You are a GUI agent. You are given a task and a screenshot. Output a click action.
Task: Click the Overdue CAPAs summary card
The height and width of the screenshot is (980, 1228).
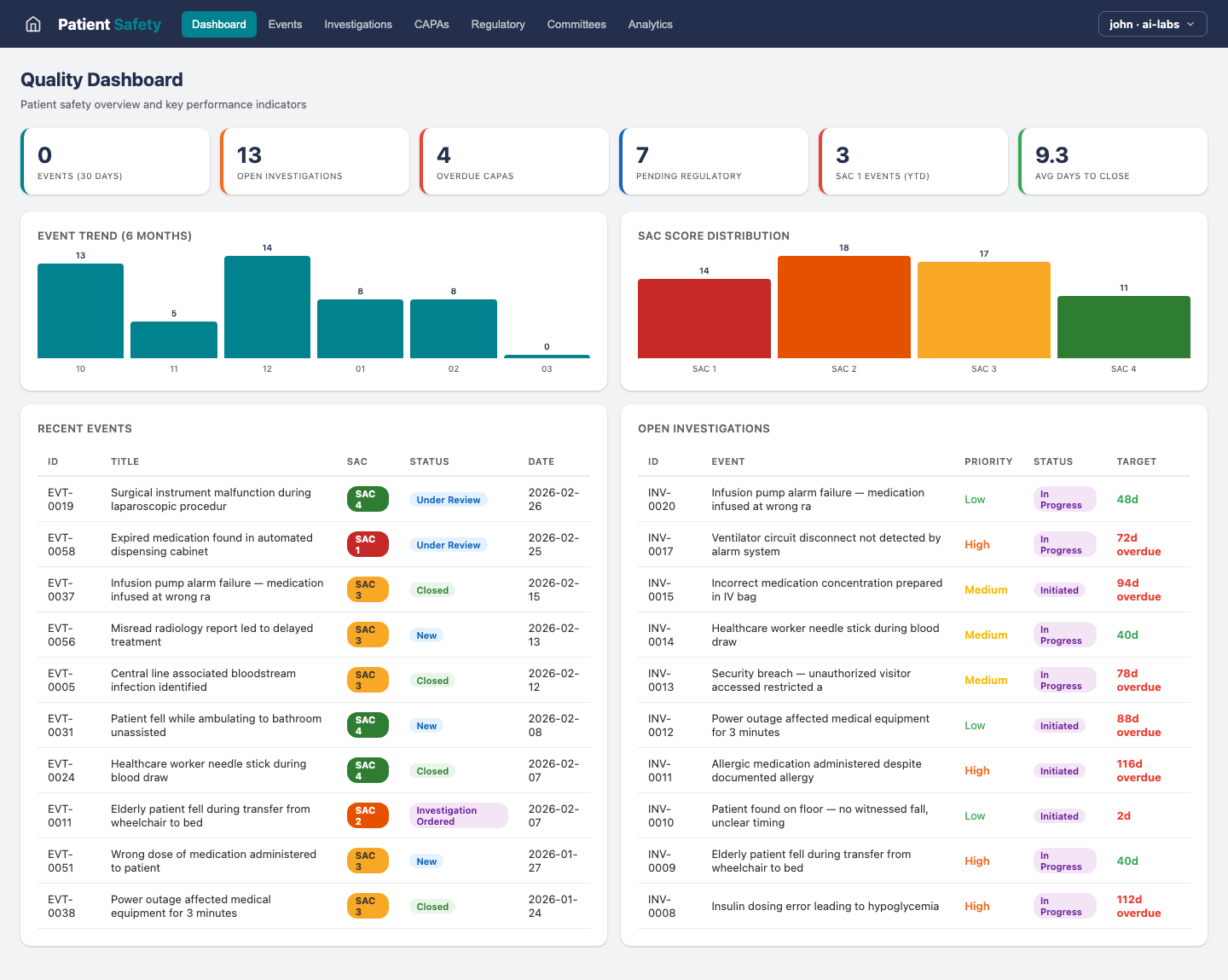[514, 161]
